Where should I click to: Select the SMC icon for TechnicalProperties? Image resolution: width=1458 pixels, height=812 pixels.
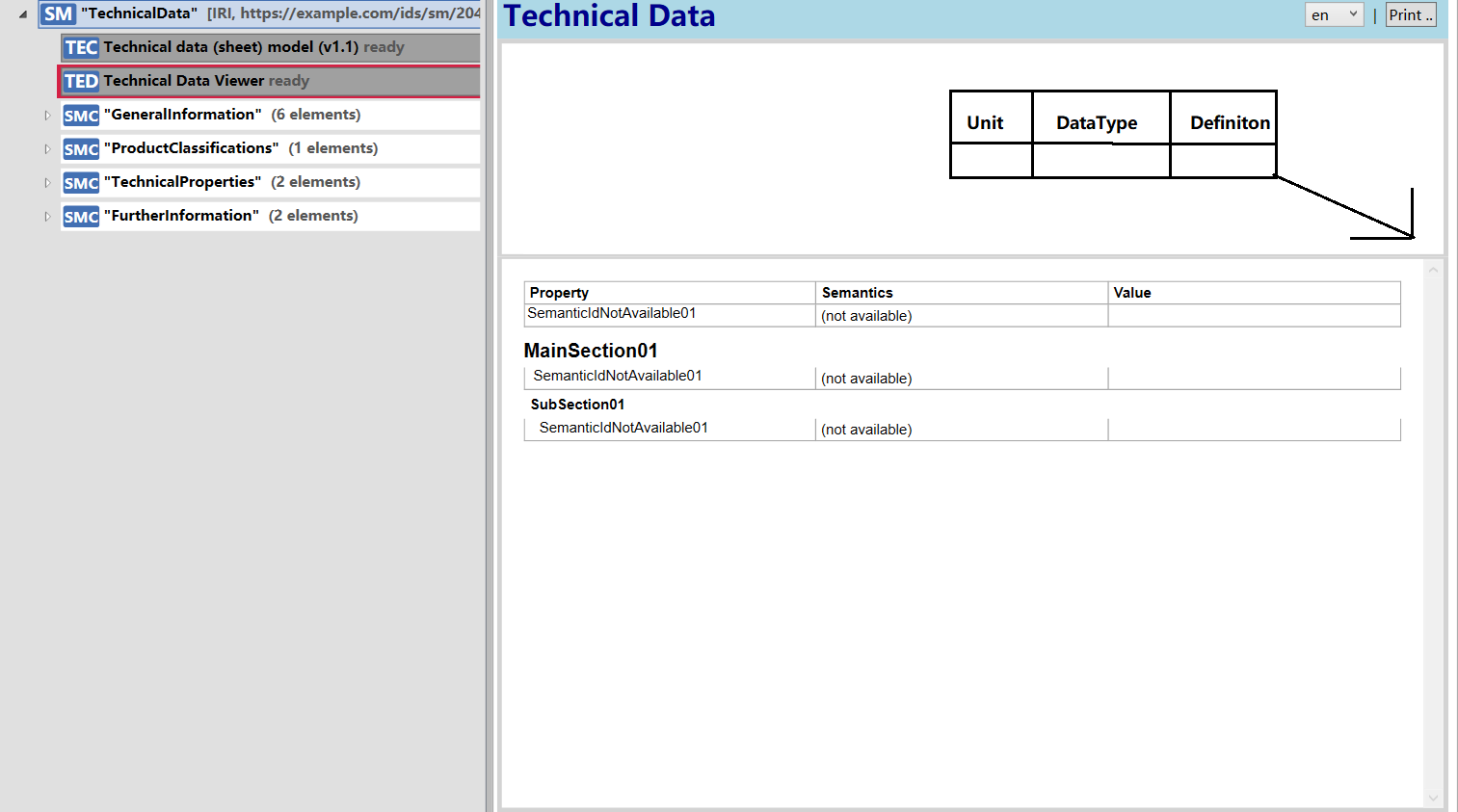point(81,182)
